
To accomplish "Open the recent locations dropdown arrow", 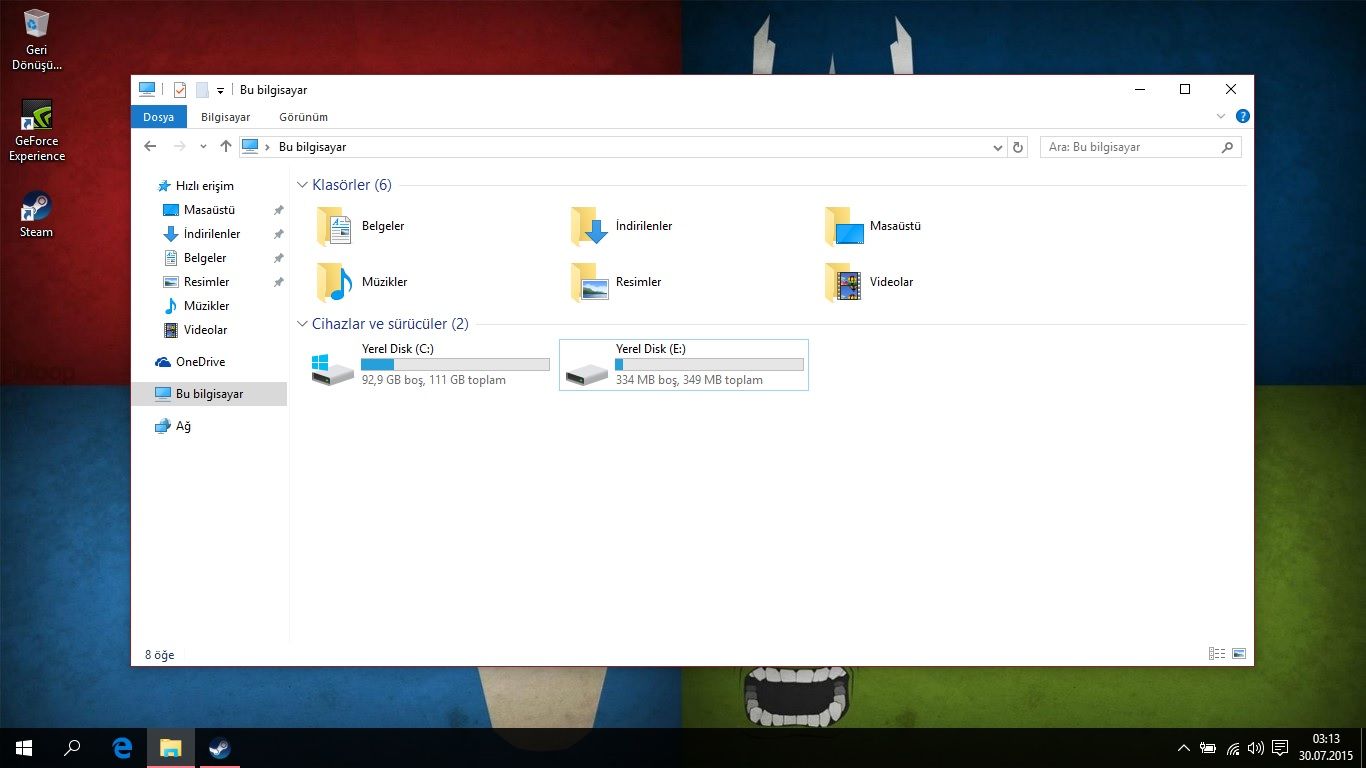I will (203, 147).
